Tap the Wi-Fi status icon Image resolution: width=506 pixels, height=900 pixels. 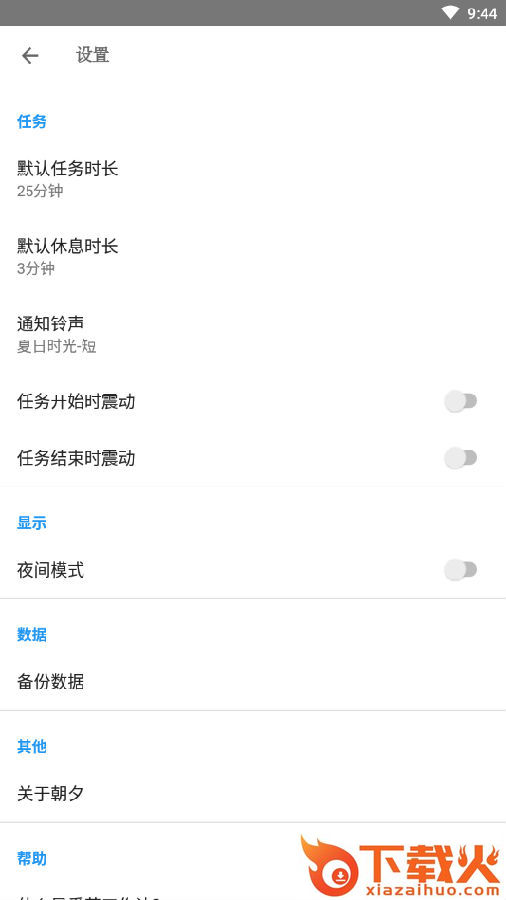click(450, 13)
